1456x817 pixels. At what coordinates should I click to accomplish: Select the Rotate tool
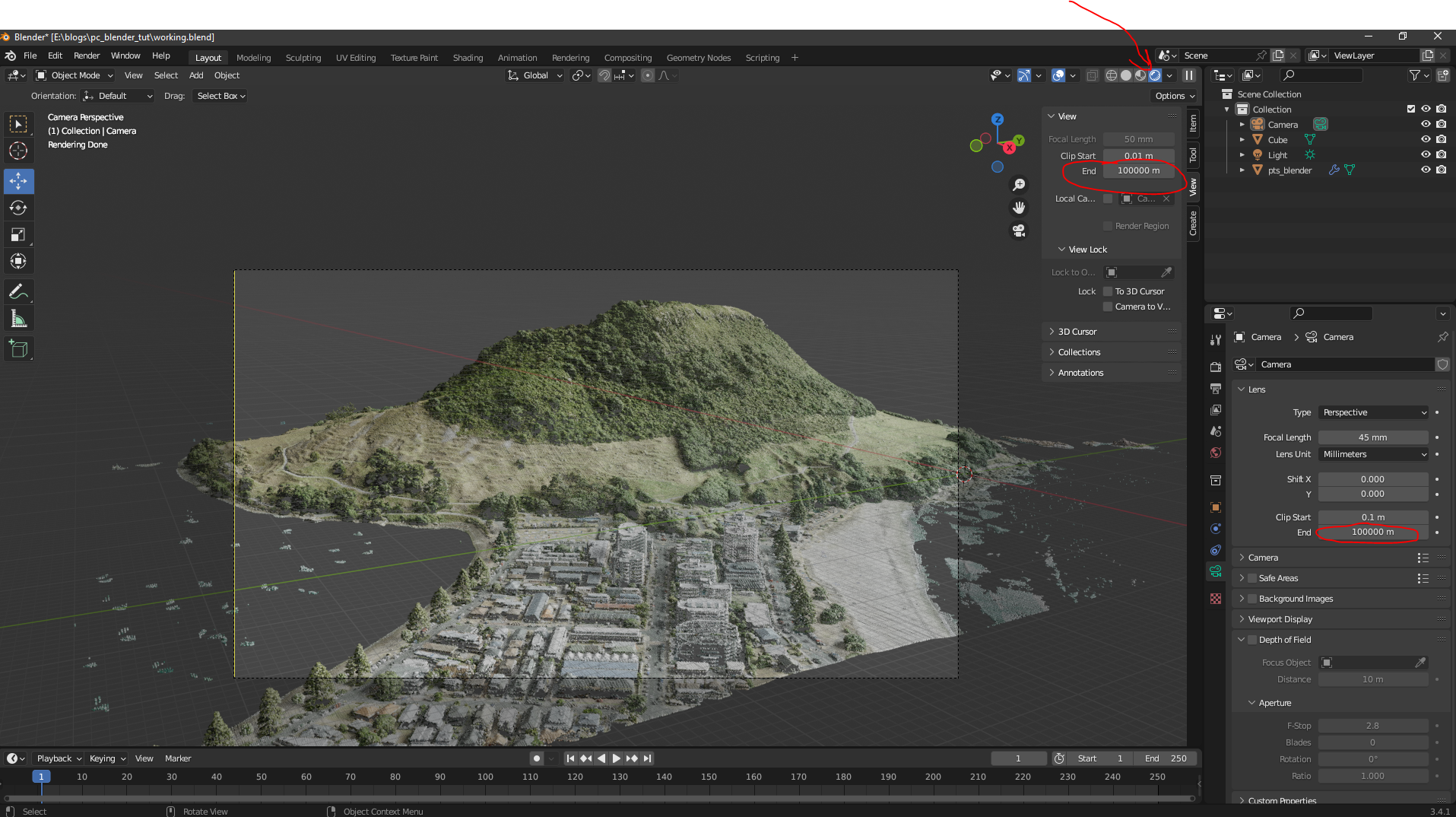(18, 208)
